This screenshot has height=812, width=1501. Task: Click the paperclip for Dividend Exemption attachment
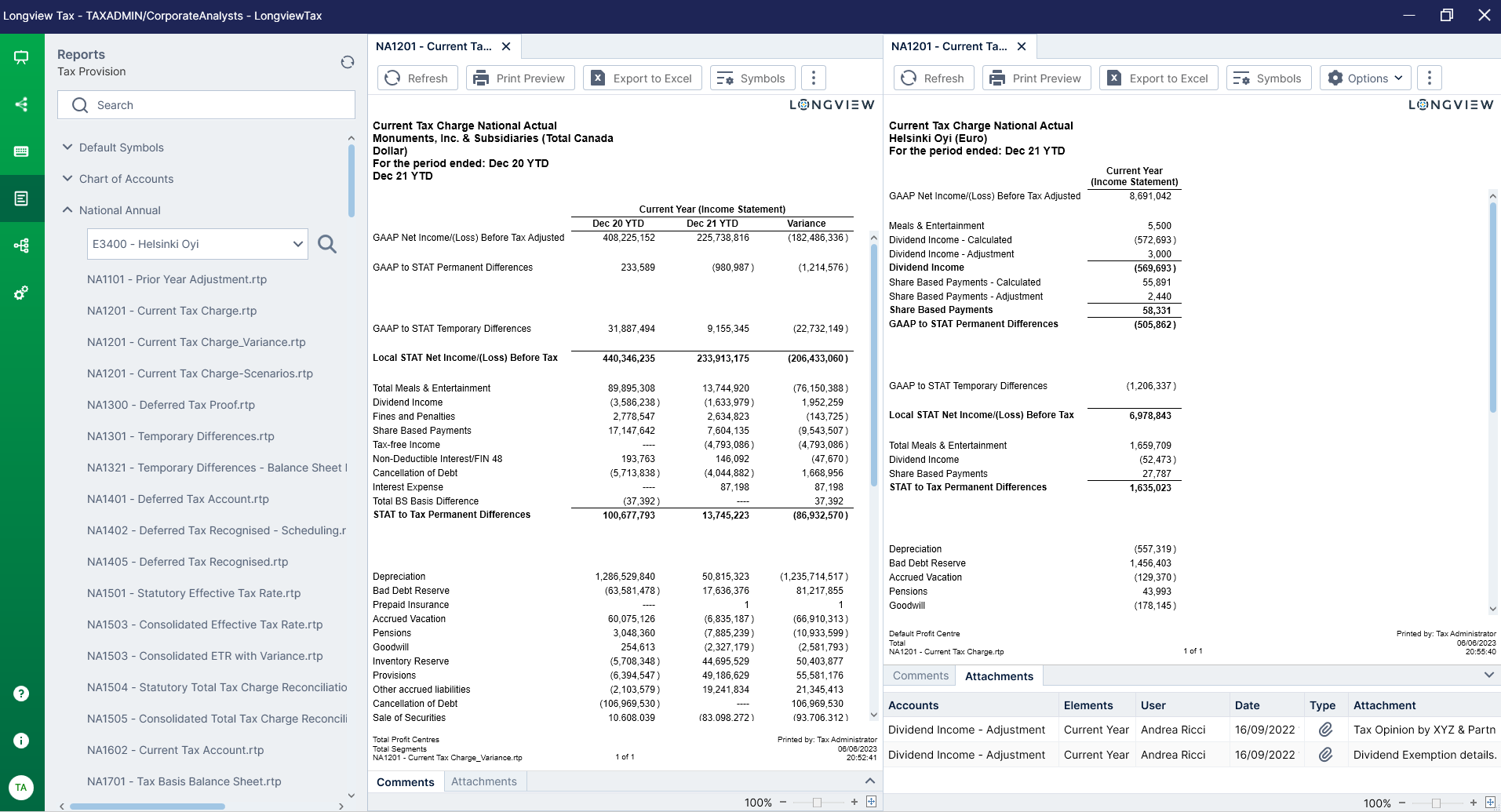pos(1325,755)
